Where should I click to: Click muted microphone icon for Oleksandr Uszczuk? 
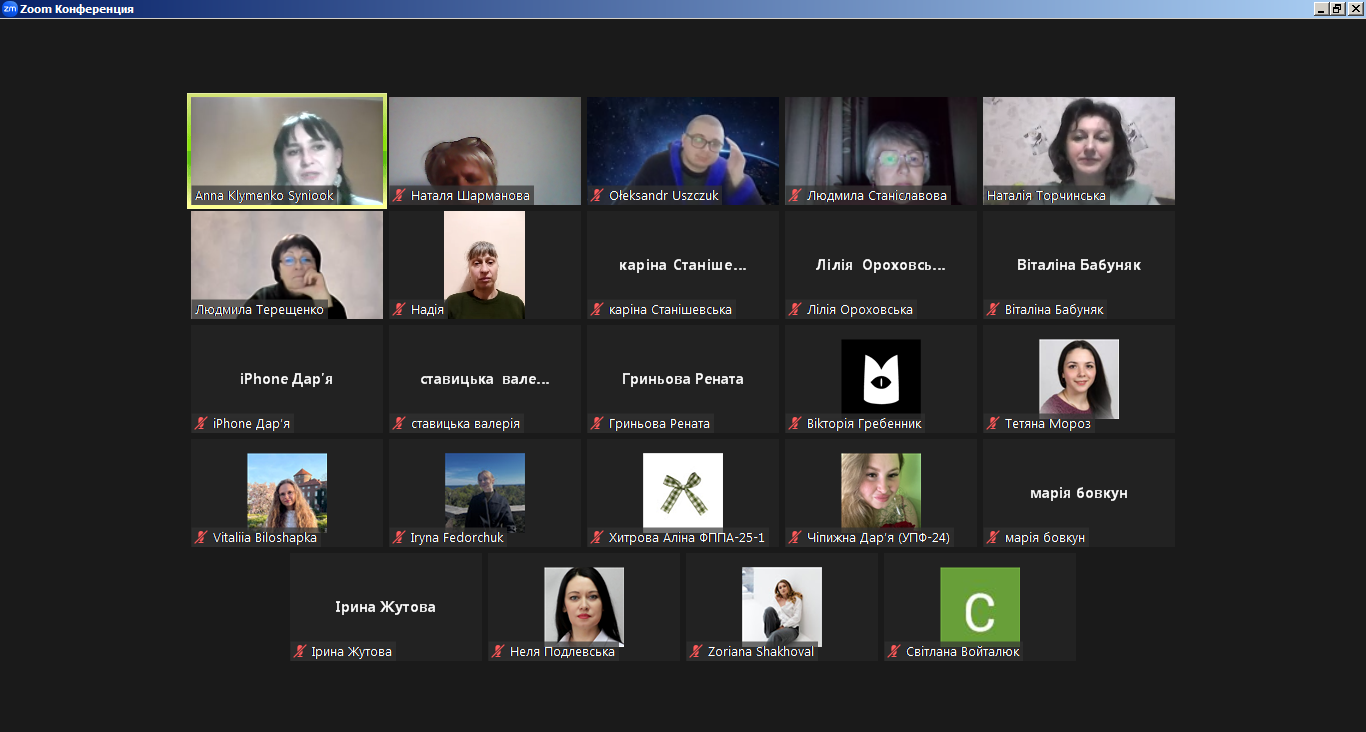[x=597, y=196]
